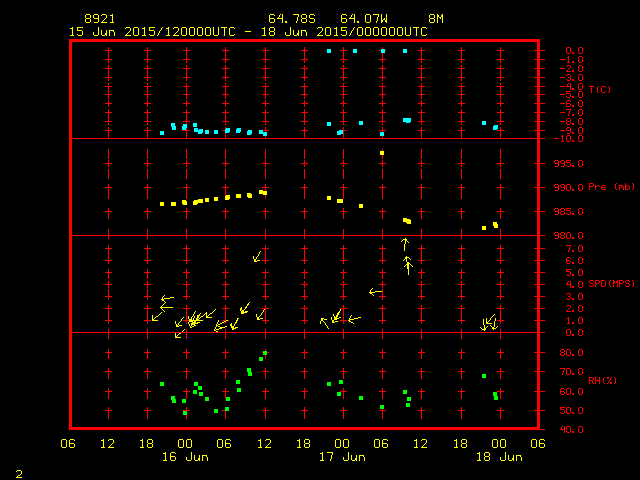Click the number 2 in bottom-left corner
The height and width of the screenshot is (480, 640).
coord(18,472)
